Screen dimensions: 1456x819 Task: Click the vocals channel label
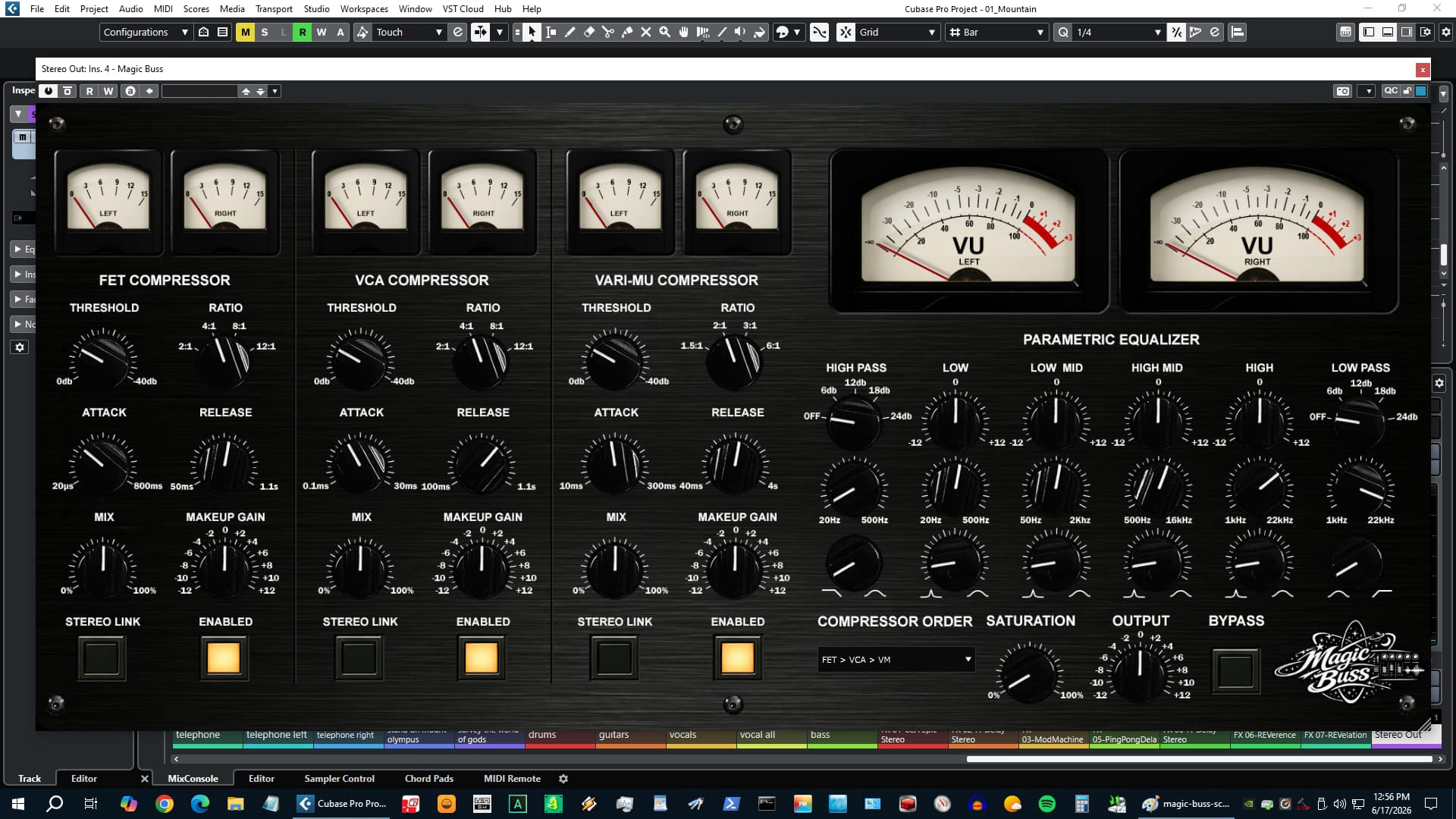pos(701,736)
